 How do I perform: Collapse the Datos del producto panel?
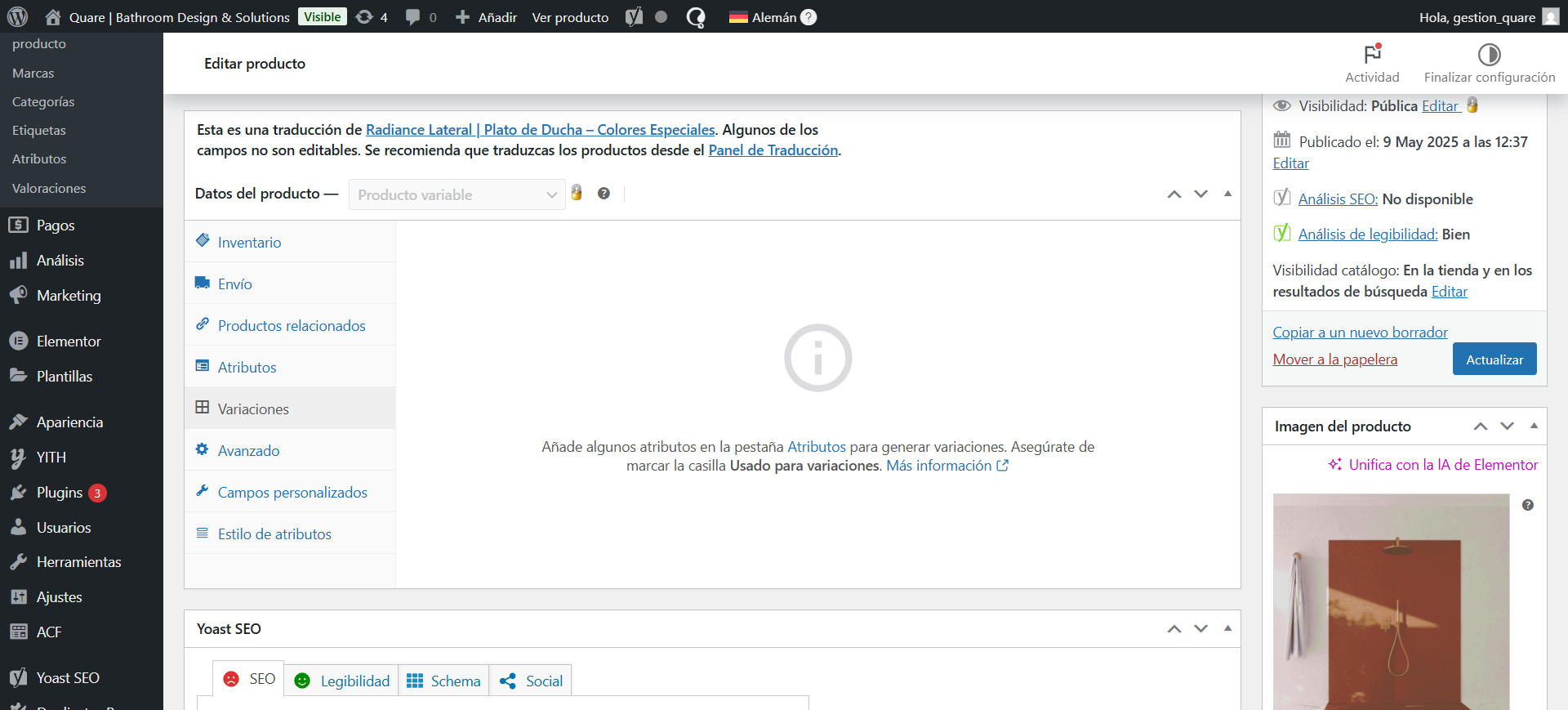point(1227,194)
